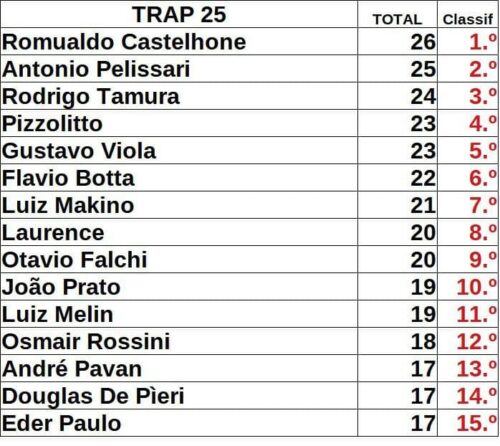Image resolution: width=500 pixels, height=446 pixels.
Task: Click Rodrigo Tamura's total score 24
Action: [x=397, y=96]
